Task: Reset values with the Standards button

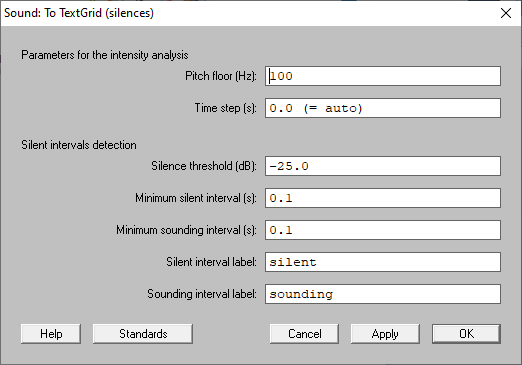Action: coord(143,334)
